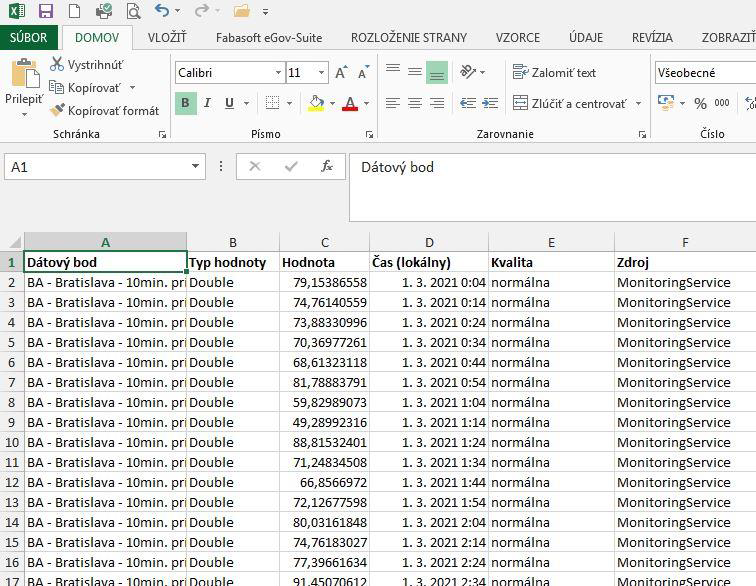The height and width of the screenshot is (586, 756).
Task: Click the print preview magnifier icon
Action: tap(133, 11)
